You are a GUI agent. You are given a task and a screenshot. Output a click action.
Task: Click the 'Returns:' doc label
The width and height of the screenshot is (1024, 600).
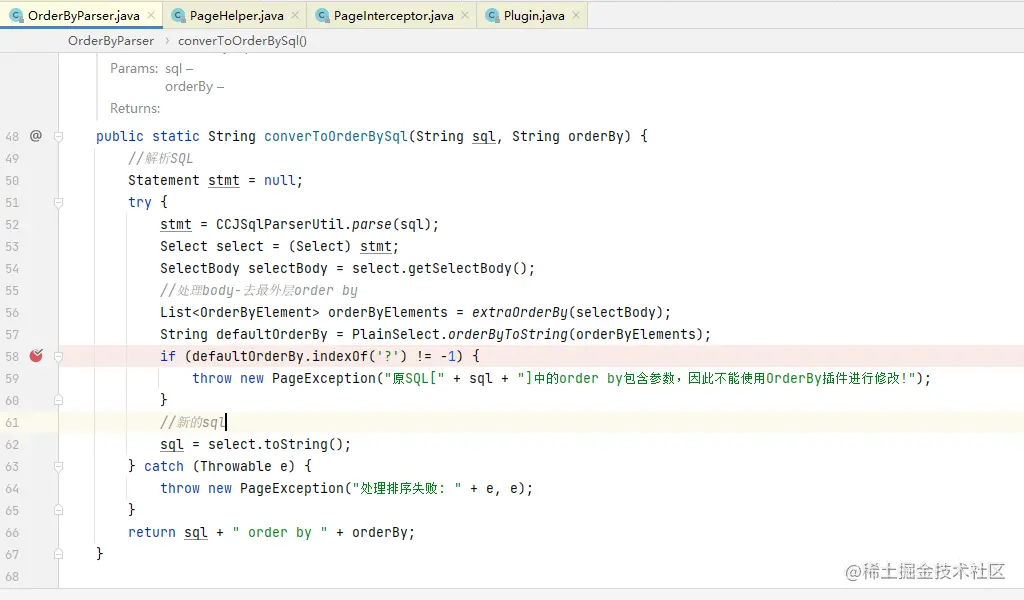135,108
